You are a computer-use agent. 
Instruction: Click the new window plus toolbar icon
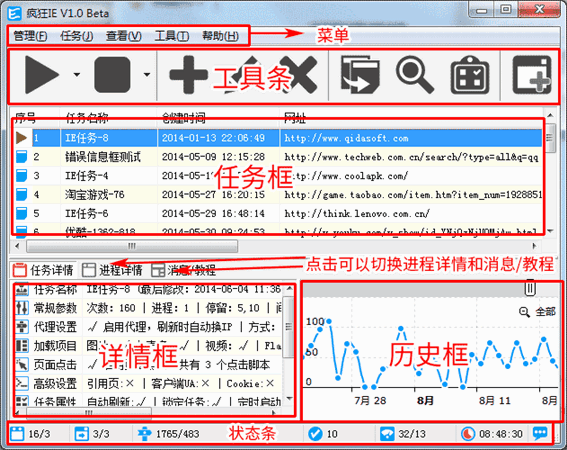click(532, 75)
